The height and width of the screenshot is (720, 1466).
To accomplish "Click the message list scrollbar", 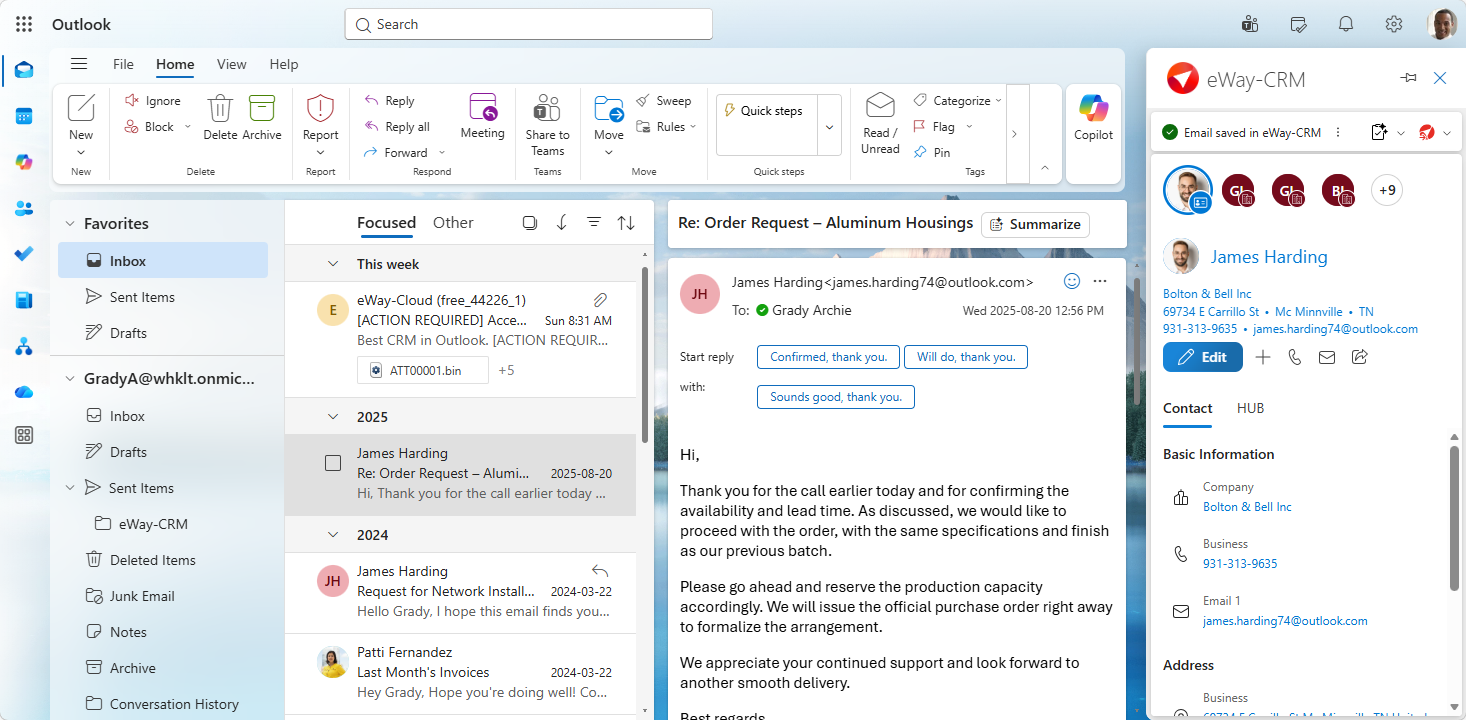I will point(645,355).
